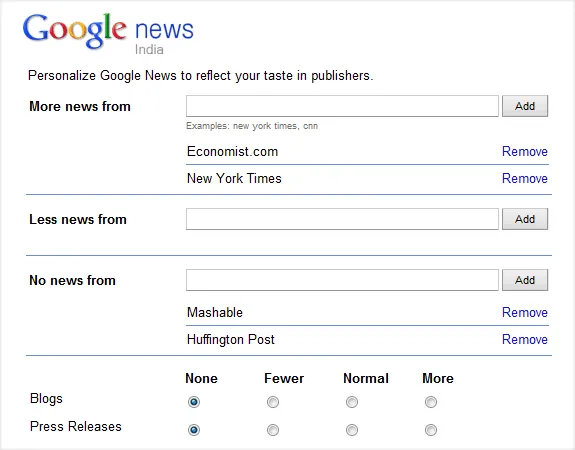Click the None column header
This screenshot has height=450, width=575.
click(201, 378)
